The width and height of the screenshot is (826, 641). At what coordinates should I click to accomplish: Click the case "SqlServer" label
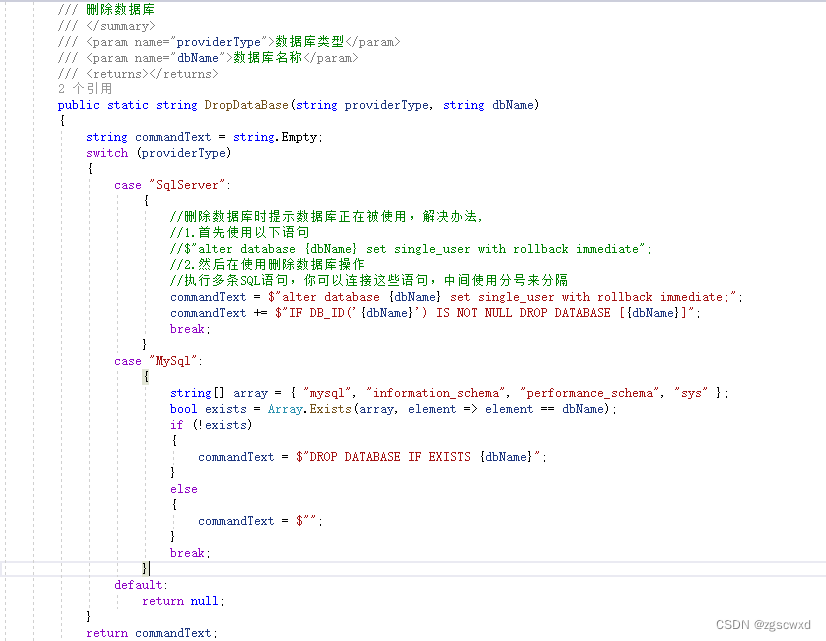[172, 185]
